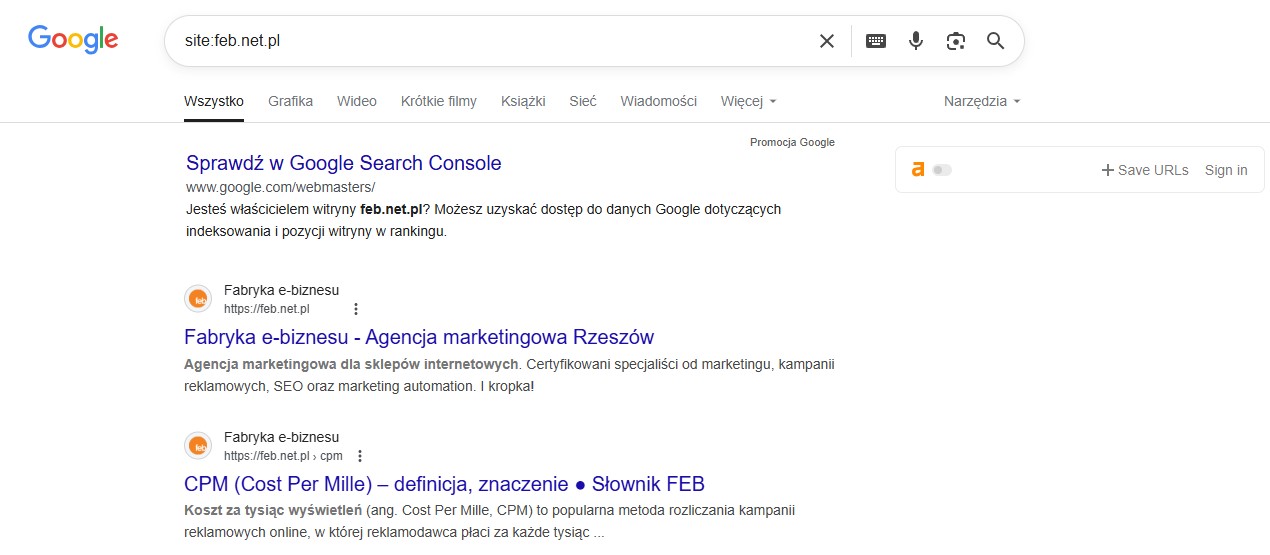The image size is (1270, 555).
Task: Expand the Więcej dropdown
Action: [x=748, y=101]
